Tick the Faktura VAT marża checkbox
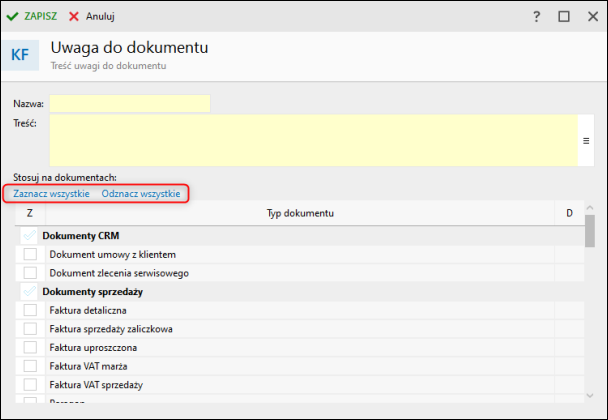The width and height of the screenshot is (608, 420). (30, 366)
